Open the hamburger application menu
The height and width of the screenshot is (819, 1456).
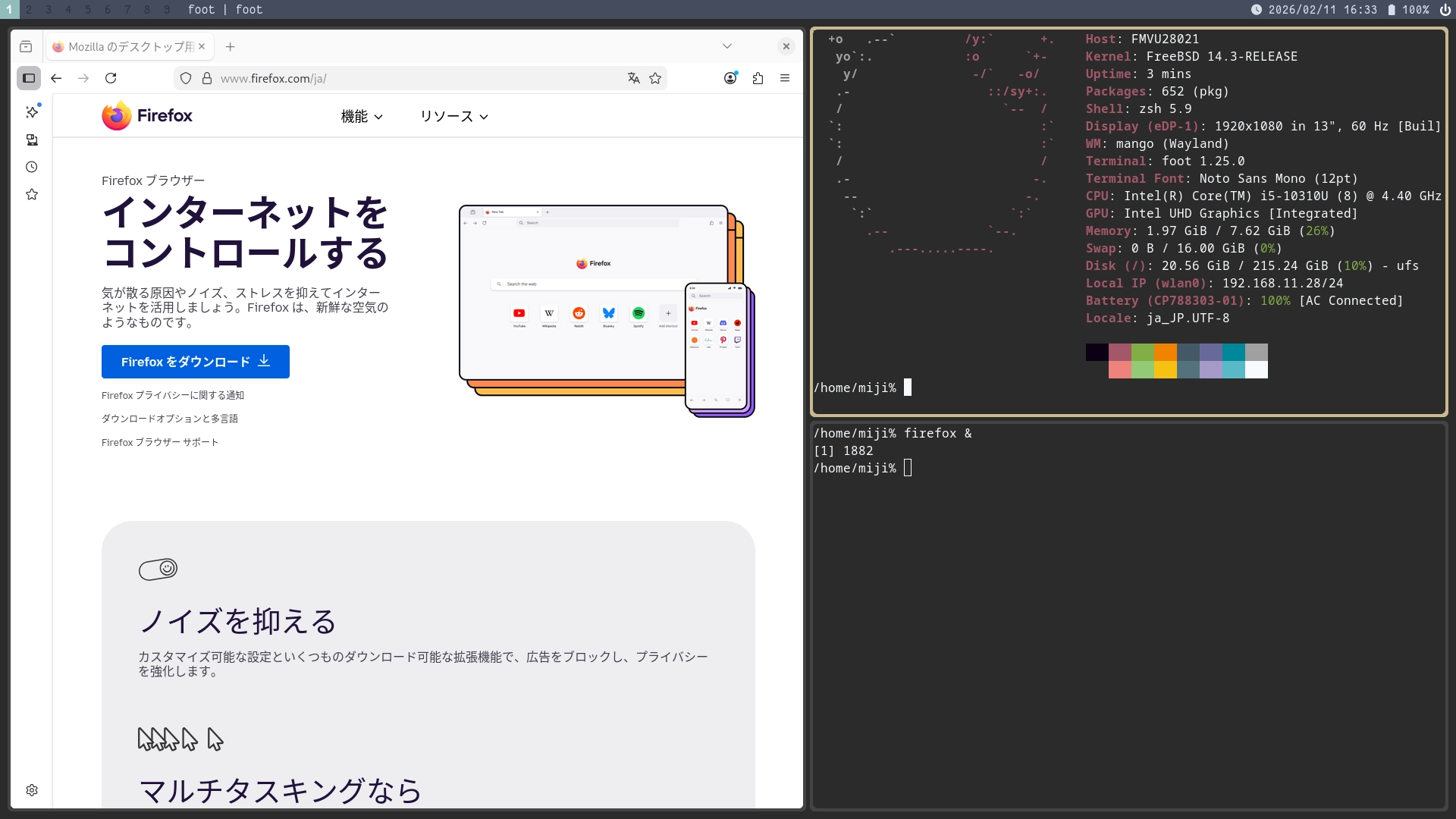pyautogui.click(x=785, y=78)
